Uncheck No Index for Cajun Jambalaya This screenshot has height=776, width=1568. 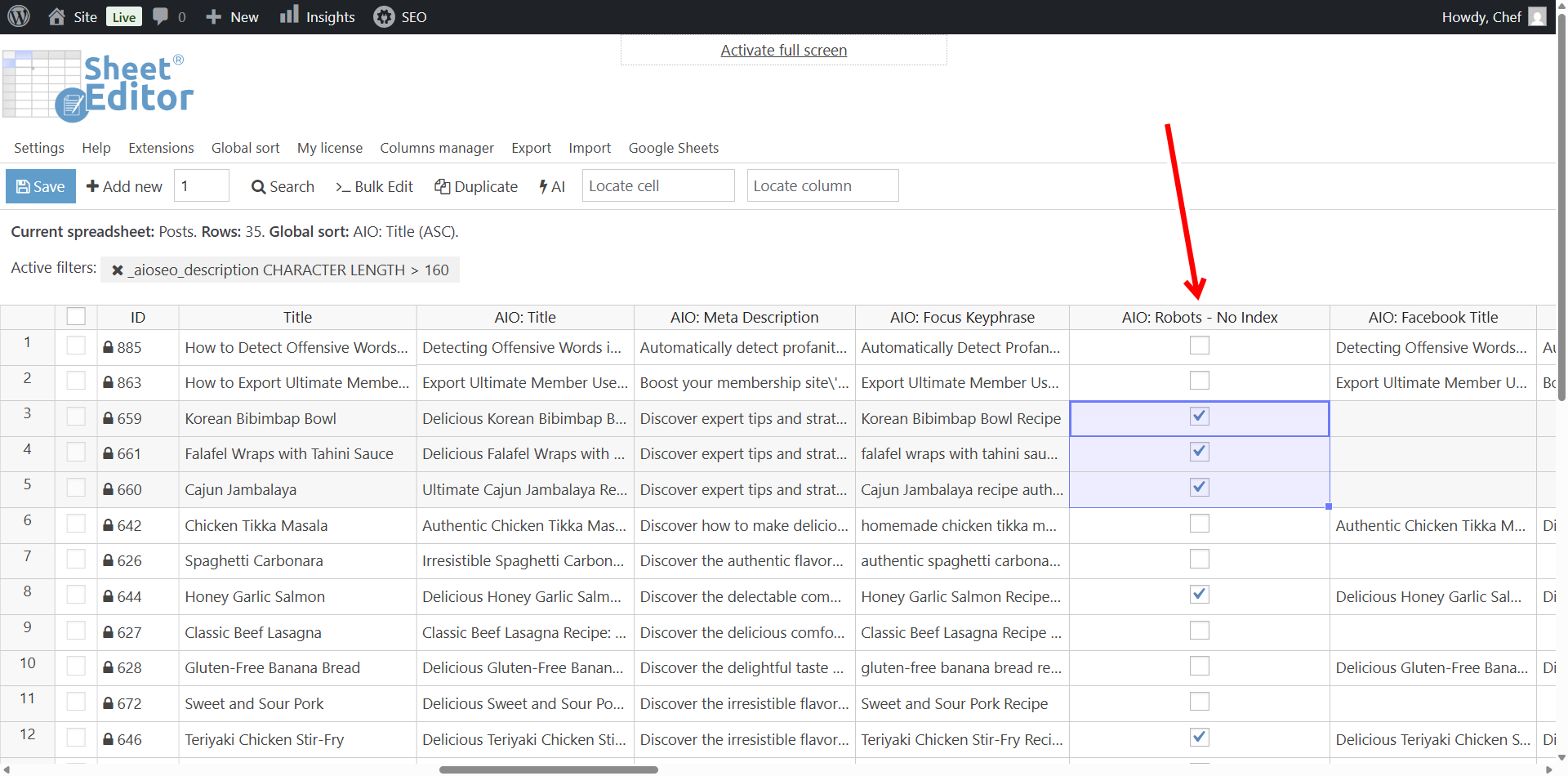[1199, 488]
